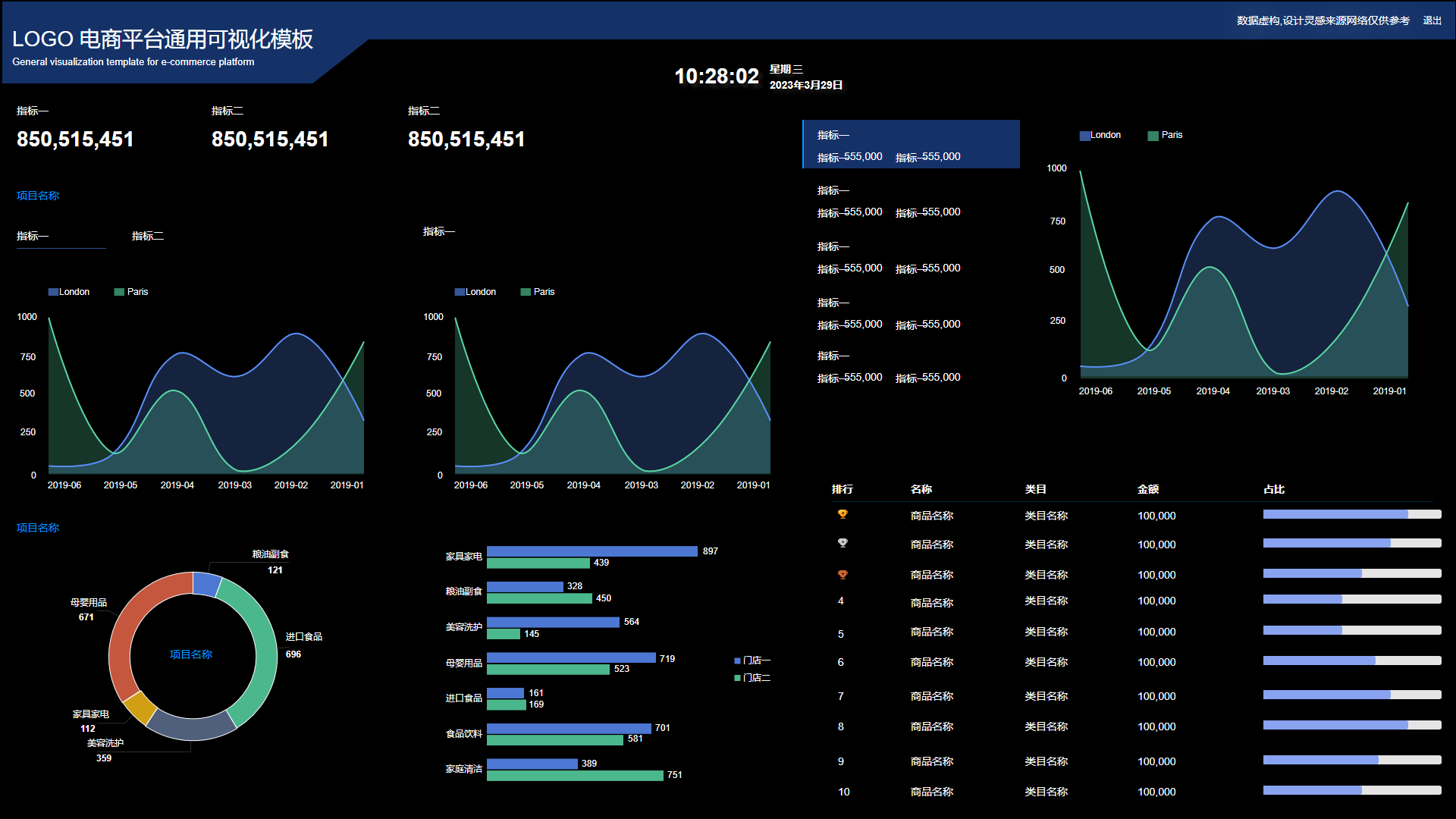Image resolution: width=1456 pixels, height=819 pixels.
Task: Toggle 门店二 legend in bar chart
Action: point(752,678)
